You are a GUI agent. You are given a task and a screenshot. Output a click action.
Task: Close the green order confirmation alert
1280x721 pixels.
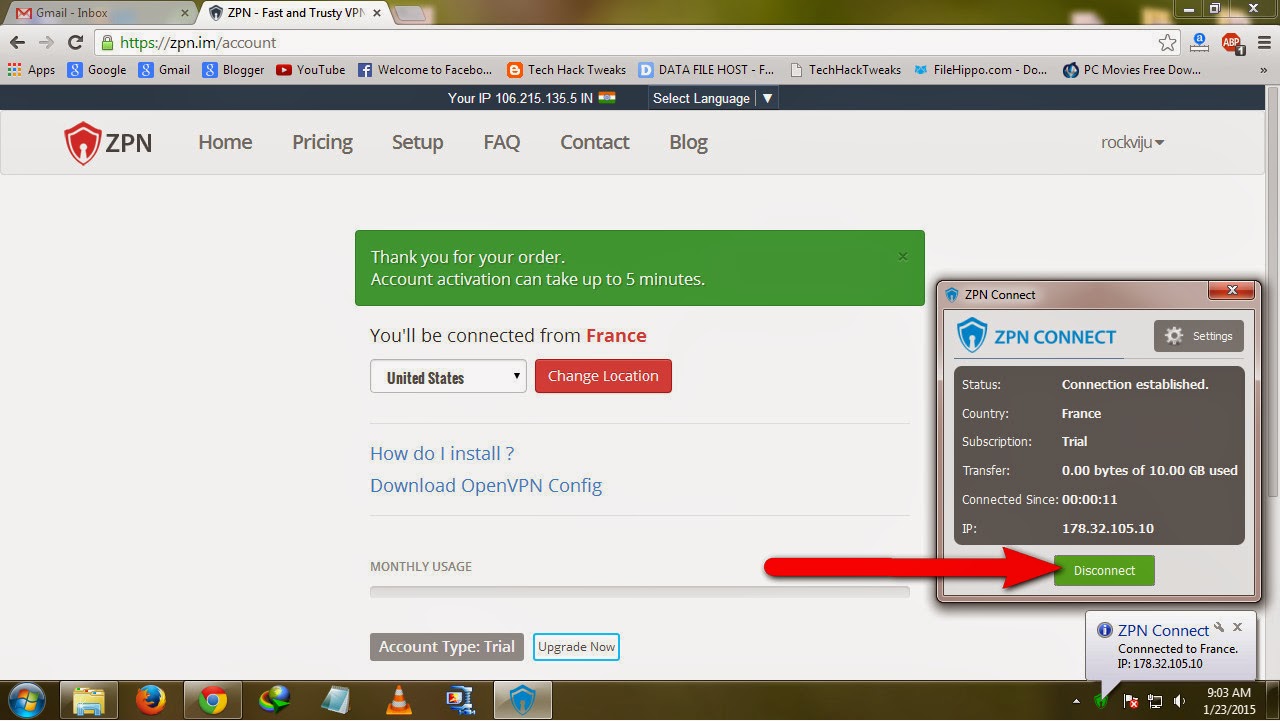point(903,256)
